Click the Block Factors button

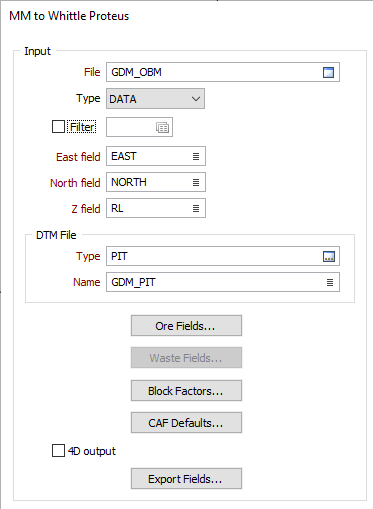pyautogui.click(x=186, y=391)
